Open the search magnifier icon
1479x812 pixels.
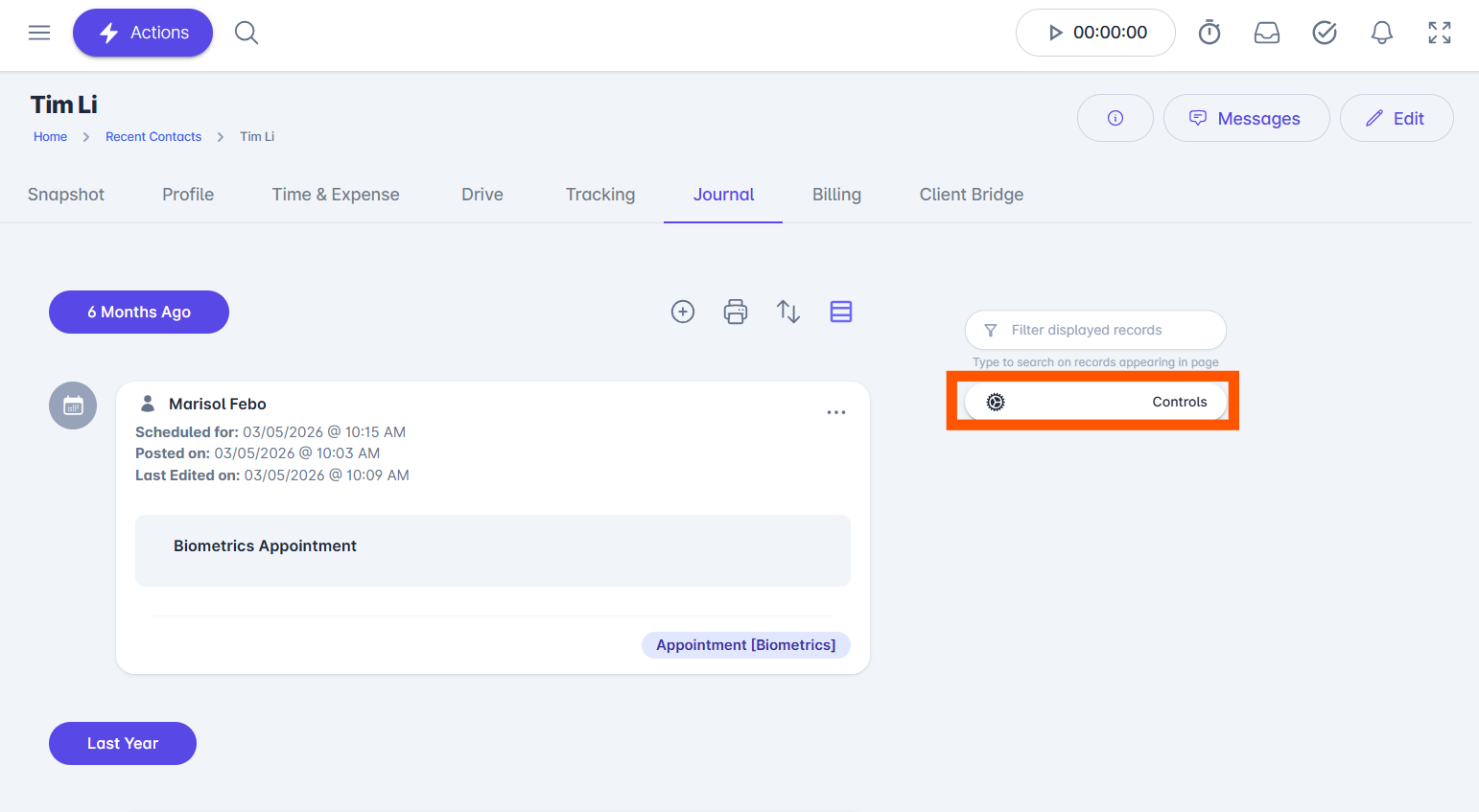pos(246,33)
